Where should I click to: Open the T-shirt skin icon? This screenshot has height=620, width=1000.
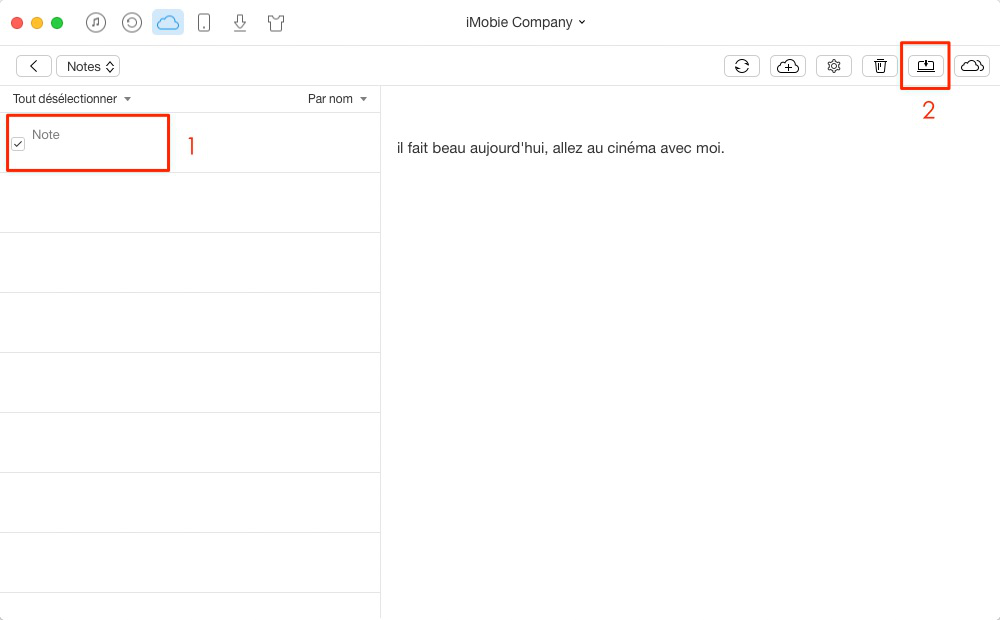[x=276, y=24]
